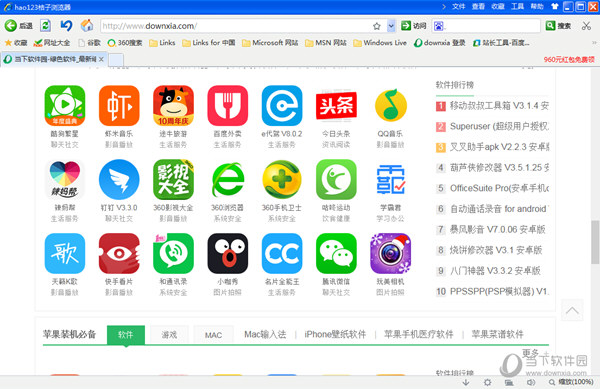600x389 pixels.
Task: Open the 玩美相机 app icon
Action: pyautogui.click(x=390, y=254)
